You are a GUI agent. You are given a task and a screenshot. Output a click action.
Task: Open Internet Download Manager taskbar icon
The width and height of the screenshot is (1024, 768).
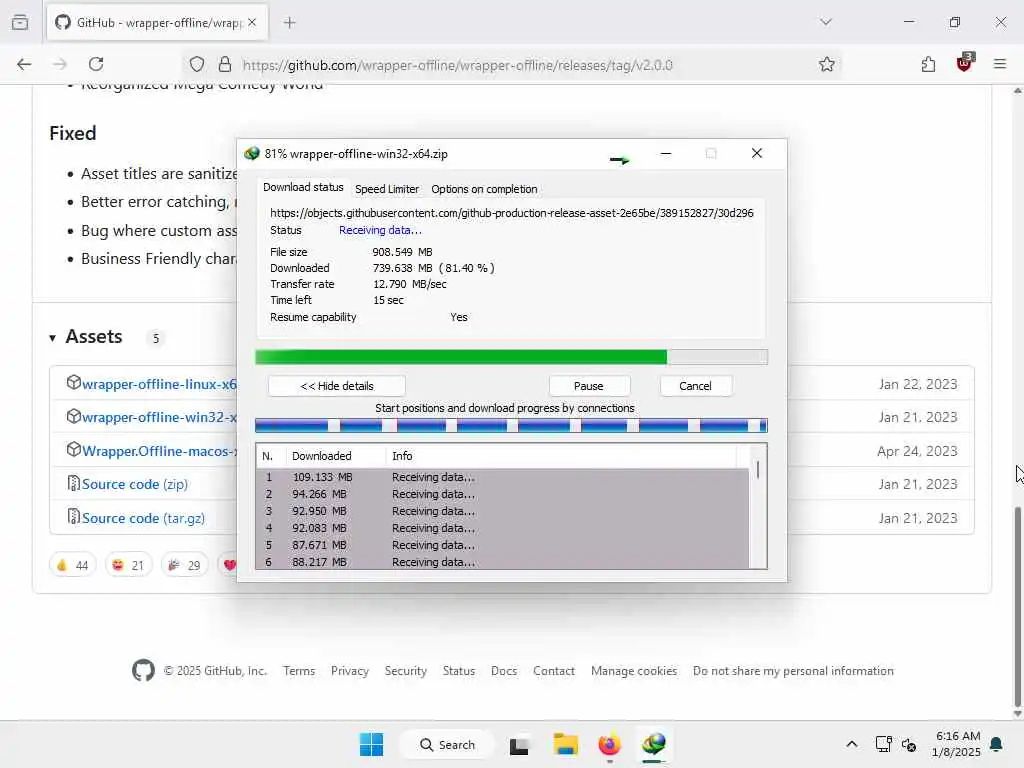pos(654,743)
